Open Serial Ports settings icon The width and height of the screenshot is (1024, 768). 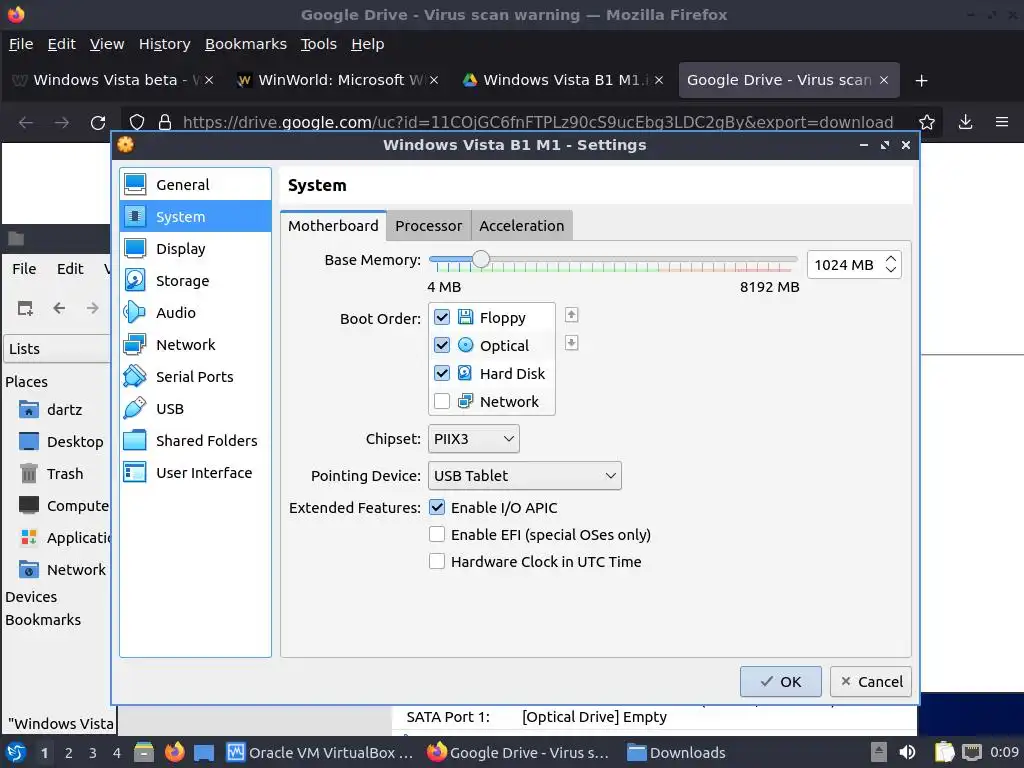coord(135,377)
